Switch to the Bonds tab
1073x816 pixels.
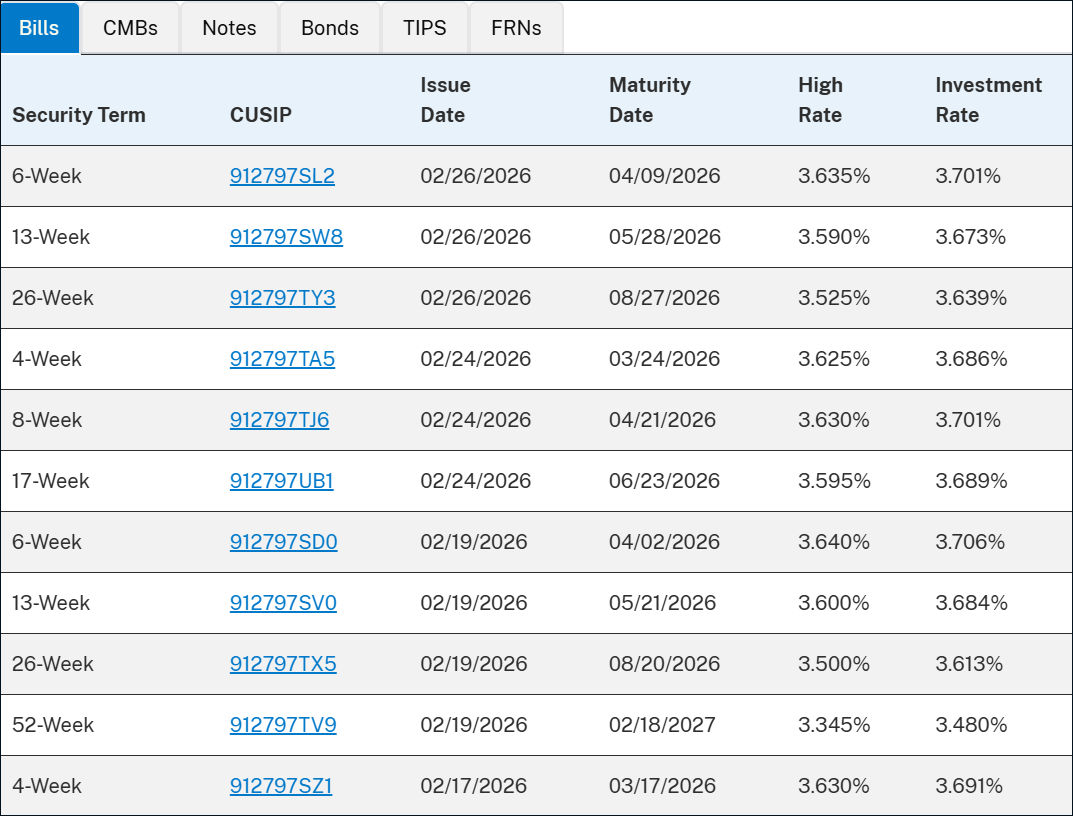[x=330, y=28]
